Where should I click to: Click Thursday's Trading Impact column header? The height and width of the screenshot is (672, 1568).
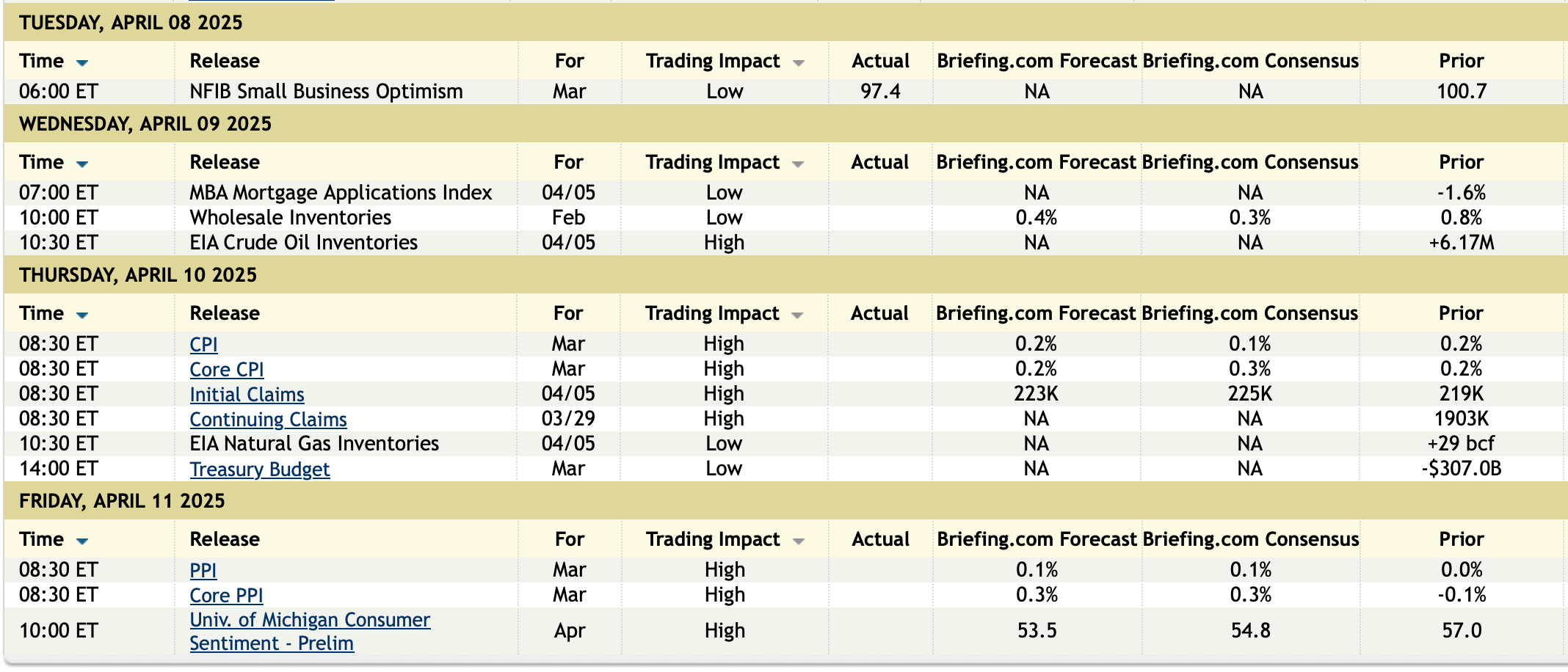tap(711, 313)
